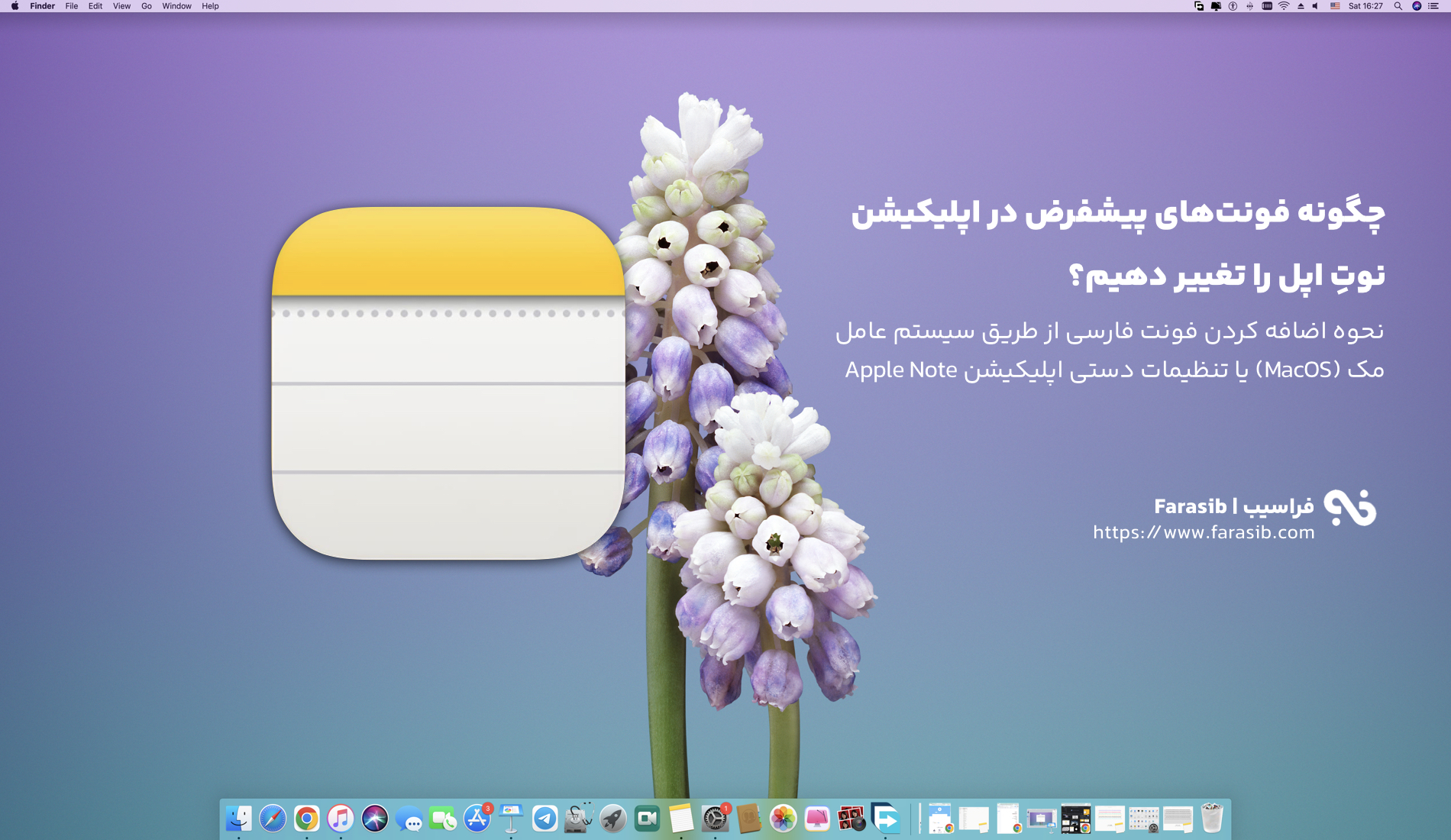Open the Apple menu
1451x840 pixels.
click(15, 6)
